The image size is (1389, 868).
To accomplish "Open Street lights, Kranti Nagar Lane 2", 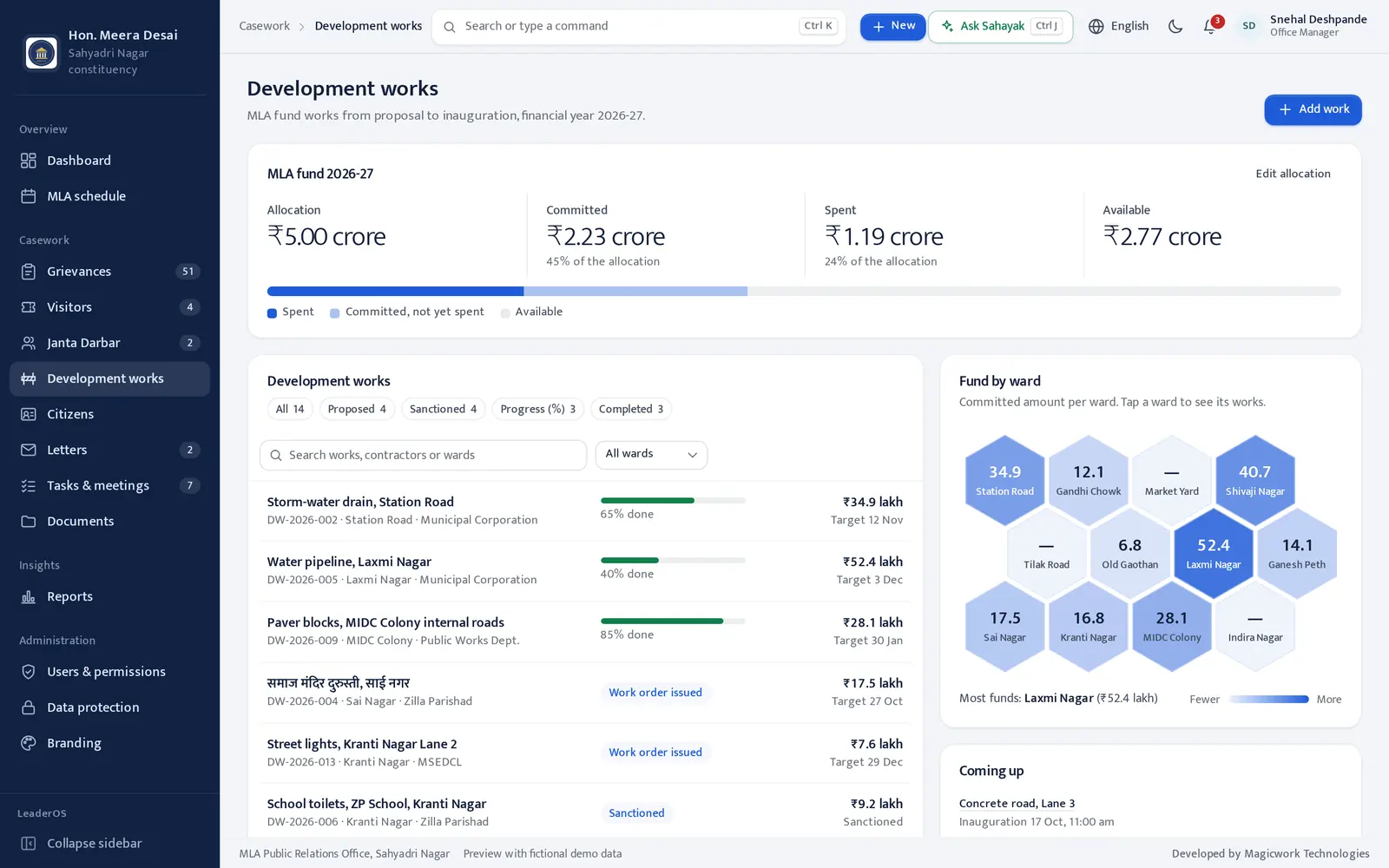I will pos(585,753).
